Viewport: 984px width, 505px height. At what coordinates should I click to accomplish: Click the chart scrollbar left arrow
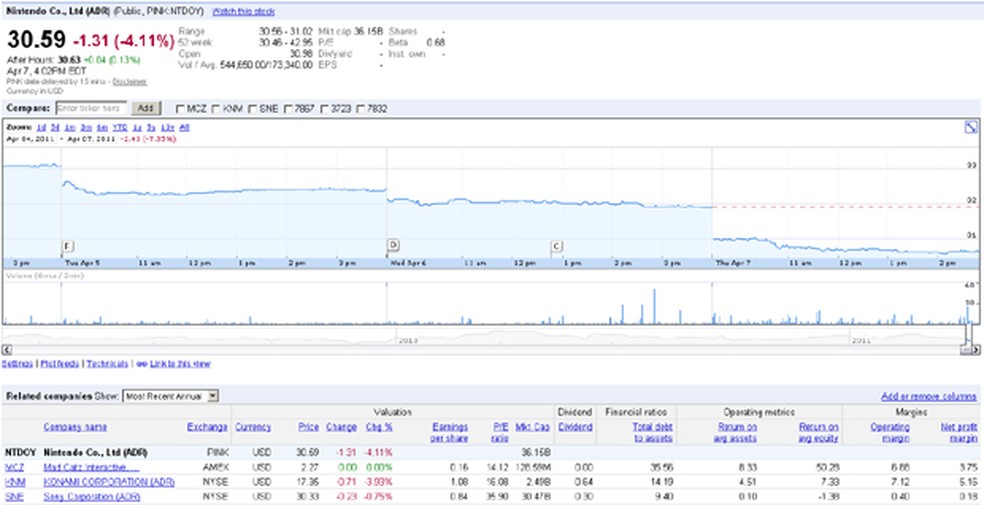7,350
